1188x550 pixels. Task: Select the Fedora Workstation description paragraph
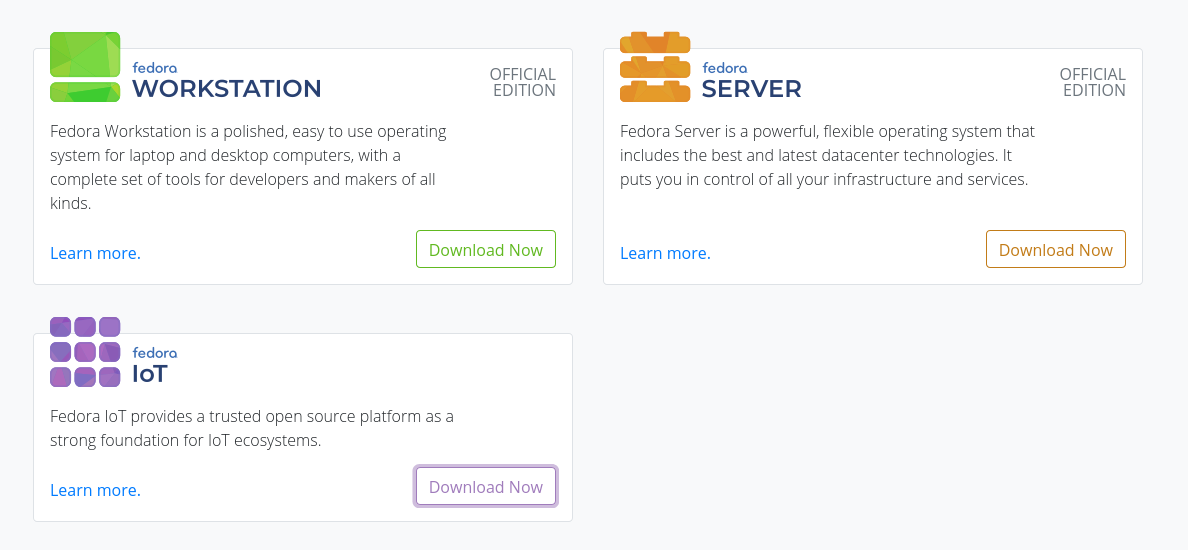click(x=249, y=167)
